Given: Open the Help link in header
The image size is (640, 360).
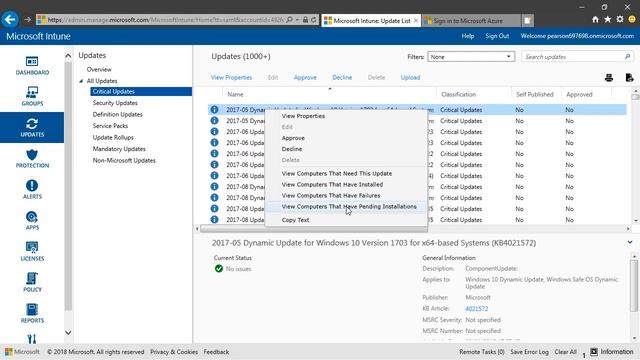Looking at the screenshot, I should tap(468, 36).
